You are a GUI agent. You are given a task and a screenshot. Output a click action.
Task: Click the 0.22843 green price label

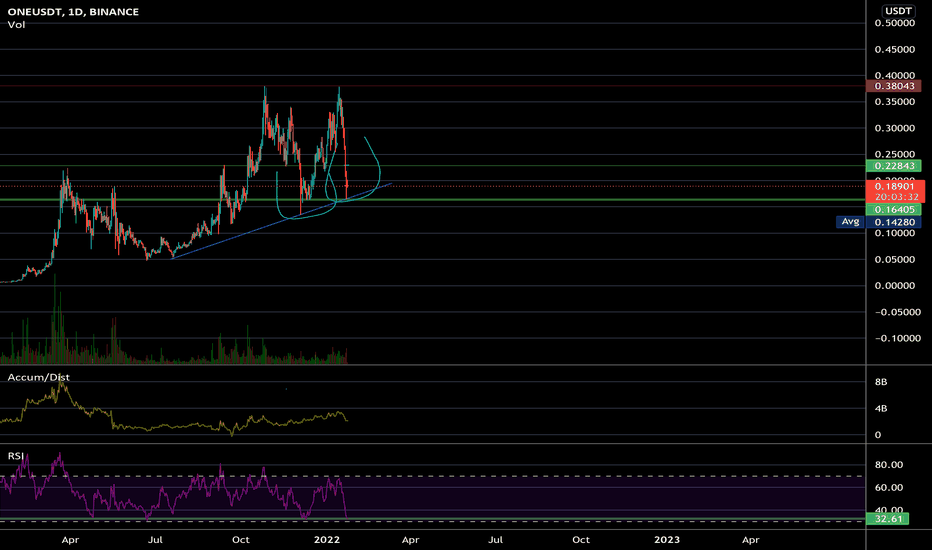pyautogui.click(x=893, y=166)
